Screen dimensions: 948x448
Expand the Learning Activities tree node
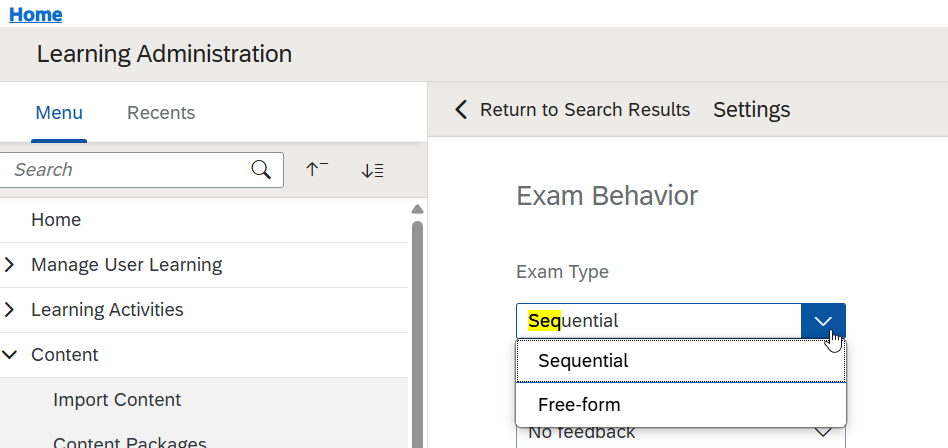[x=10, y=310]
